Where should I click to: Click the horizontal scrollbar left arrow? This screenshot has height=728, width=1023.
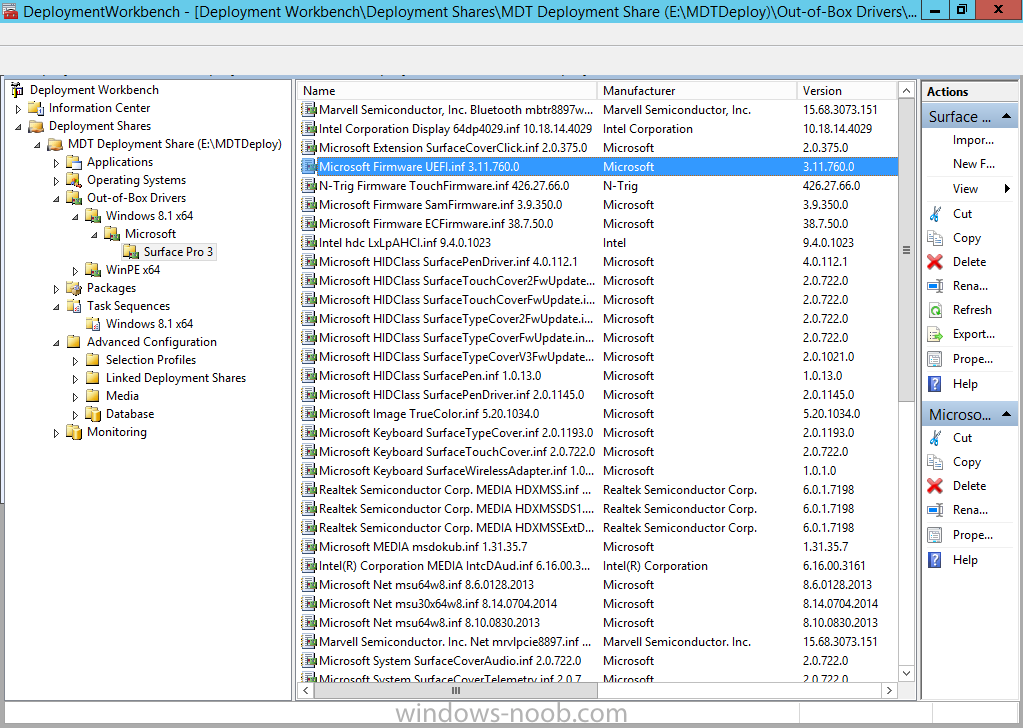pos(307,690)
